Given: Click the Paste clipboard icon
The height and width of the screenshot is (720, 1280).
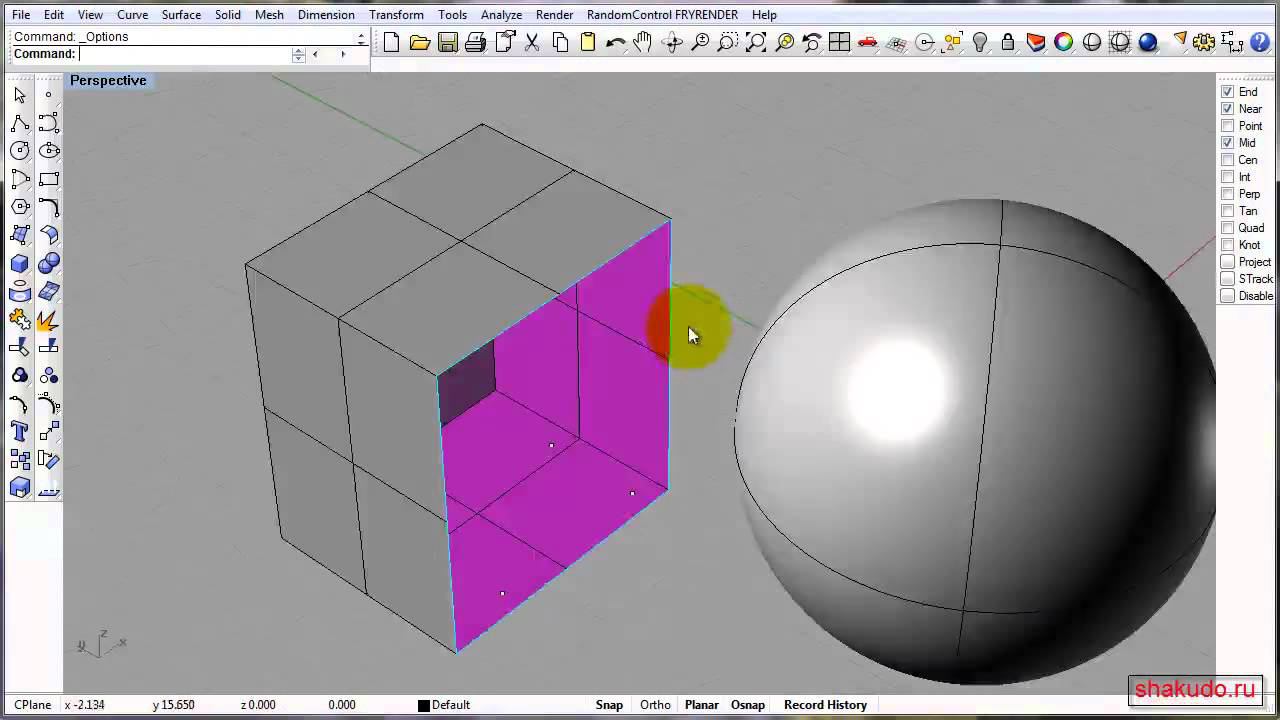Looking at the screenshot, I should (x=588, y=42).
